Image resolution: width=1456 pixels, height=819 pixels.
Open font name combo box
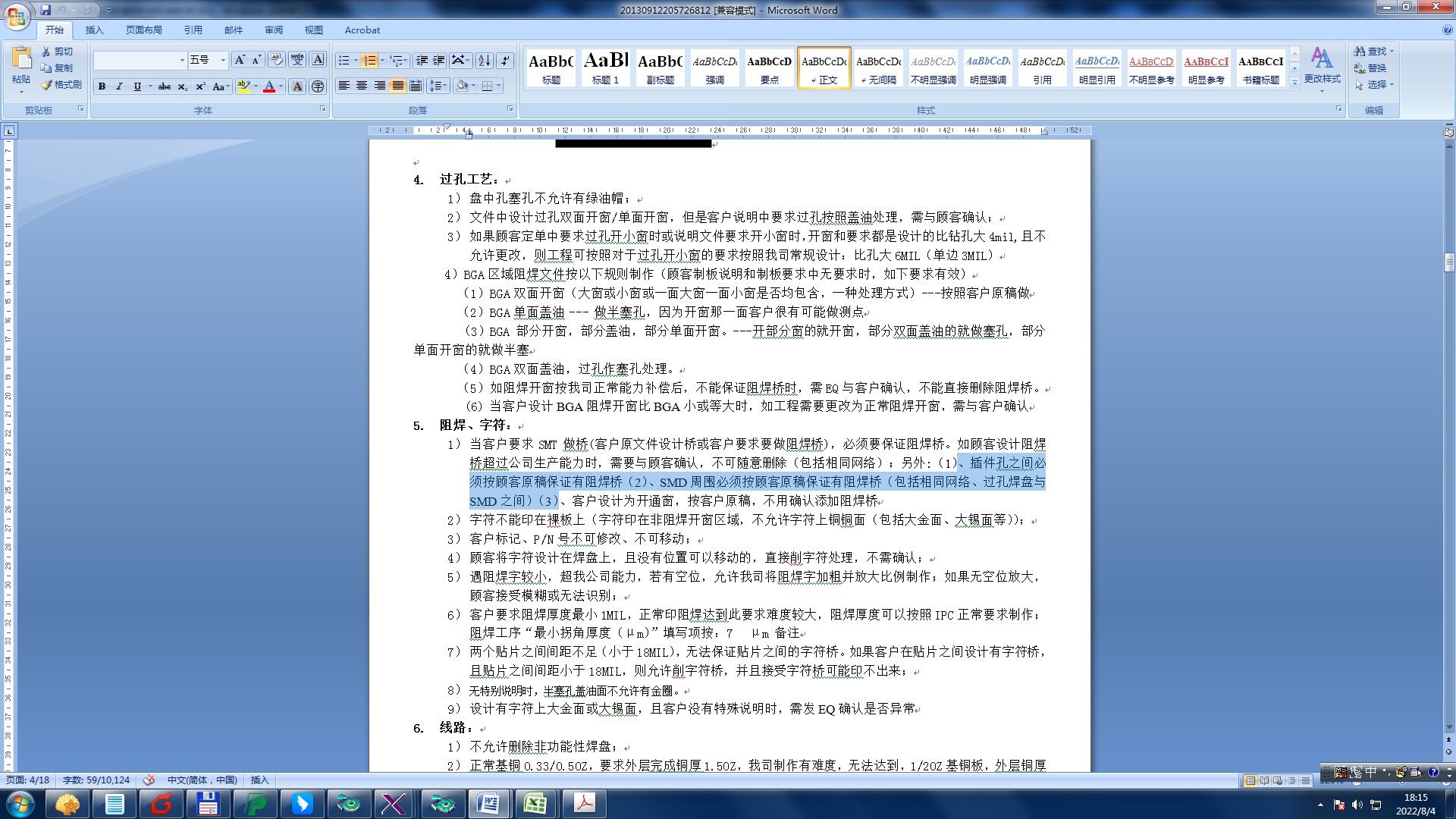point(140,60)
